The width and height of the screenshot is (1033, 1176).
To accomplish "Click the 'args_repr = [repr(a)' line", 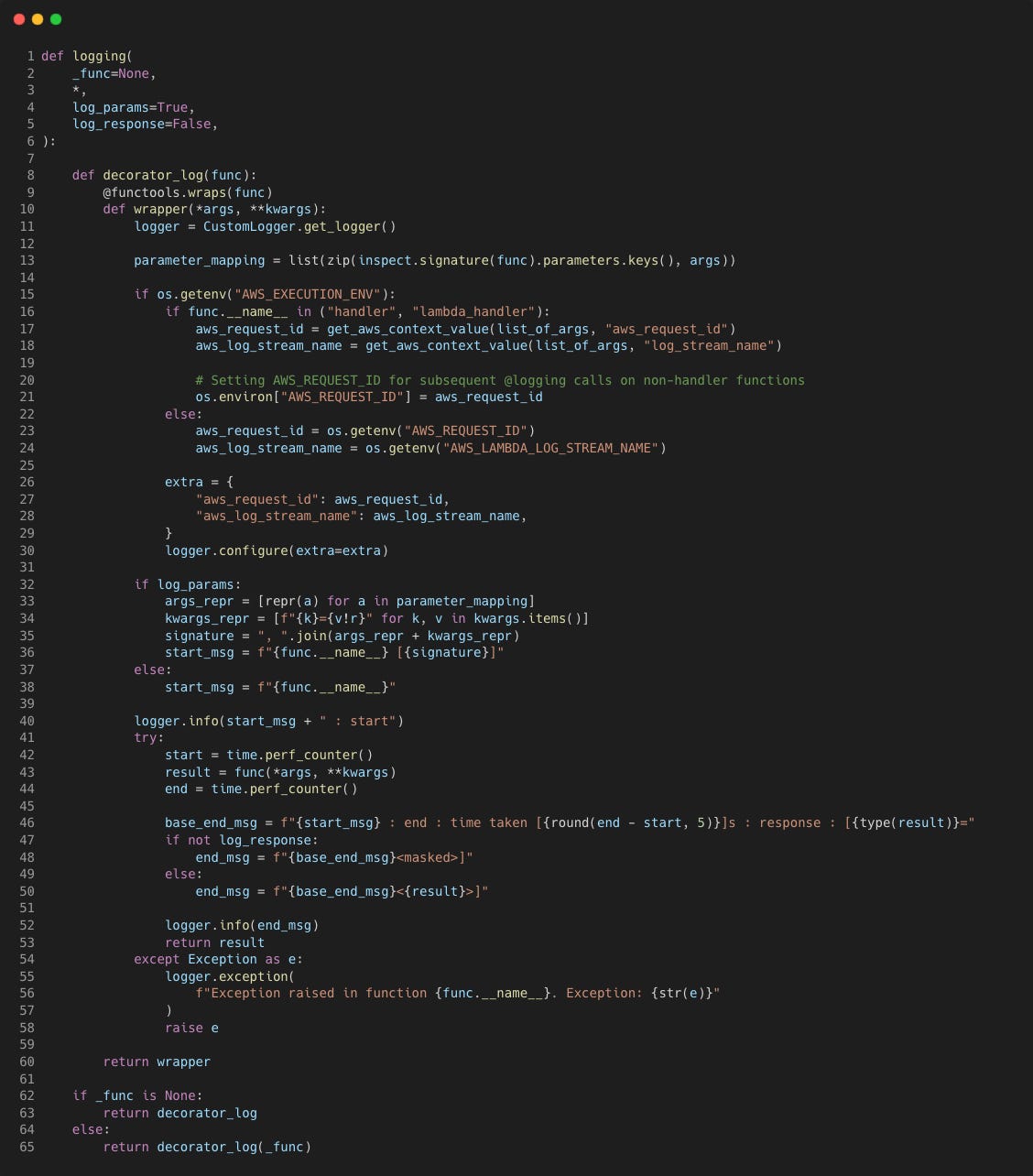I will [x=350, y=601].
